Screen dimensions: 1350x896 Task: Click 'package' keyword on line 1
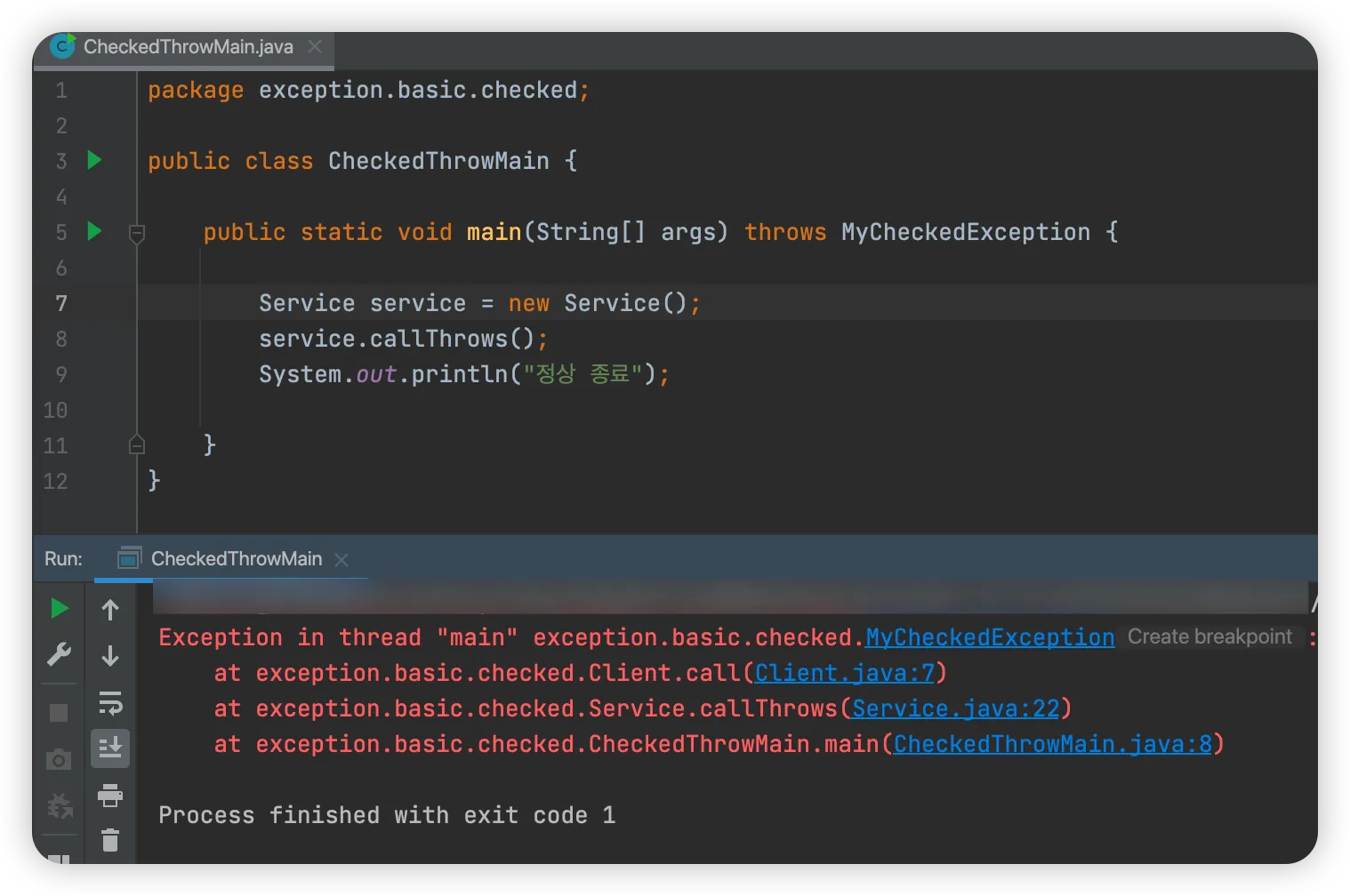pos(196,91)
